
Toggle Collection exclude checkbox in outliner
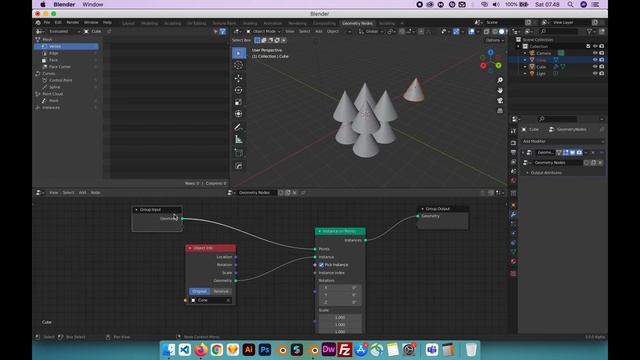coord(588,47)
